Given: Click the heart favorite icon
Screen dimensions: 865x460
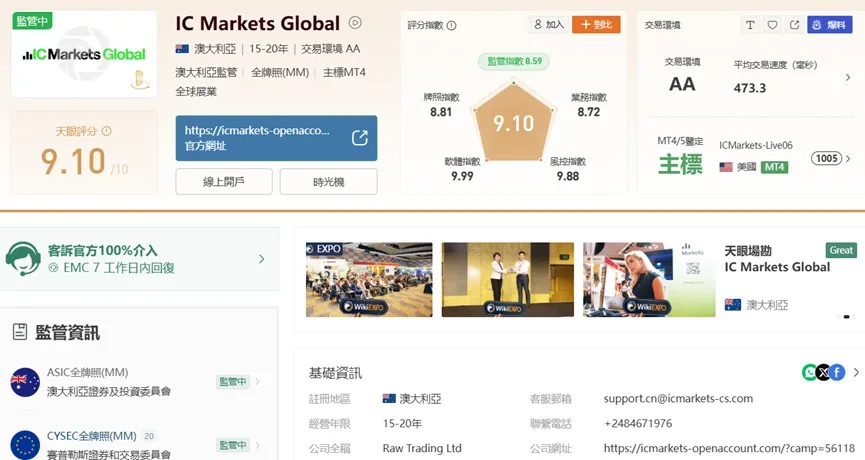Looking at the screenshot, I should 772,25.
